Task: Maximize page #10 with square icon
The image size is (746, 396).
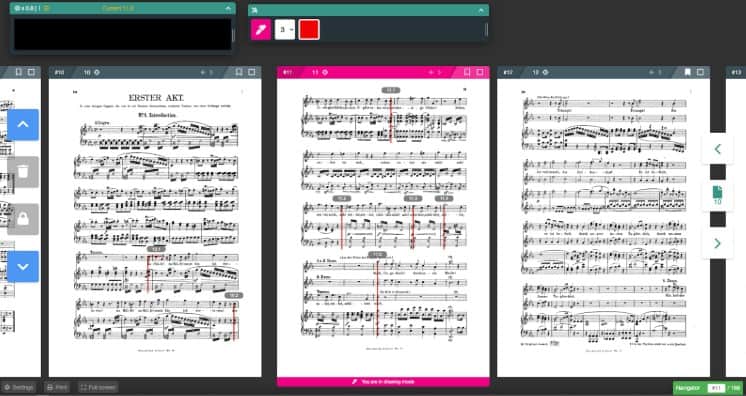Action: click(252, 72)
